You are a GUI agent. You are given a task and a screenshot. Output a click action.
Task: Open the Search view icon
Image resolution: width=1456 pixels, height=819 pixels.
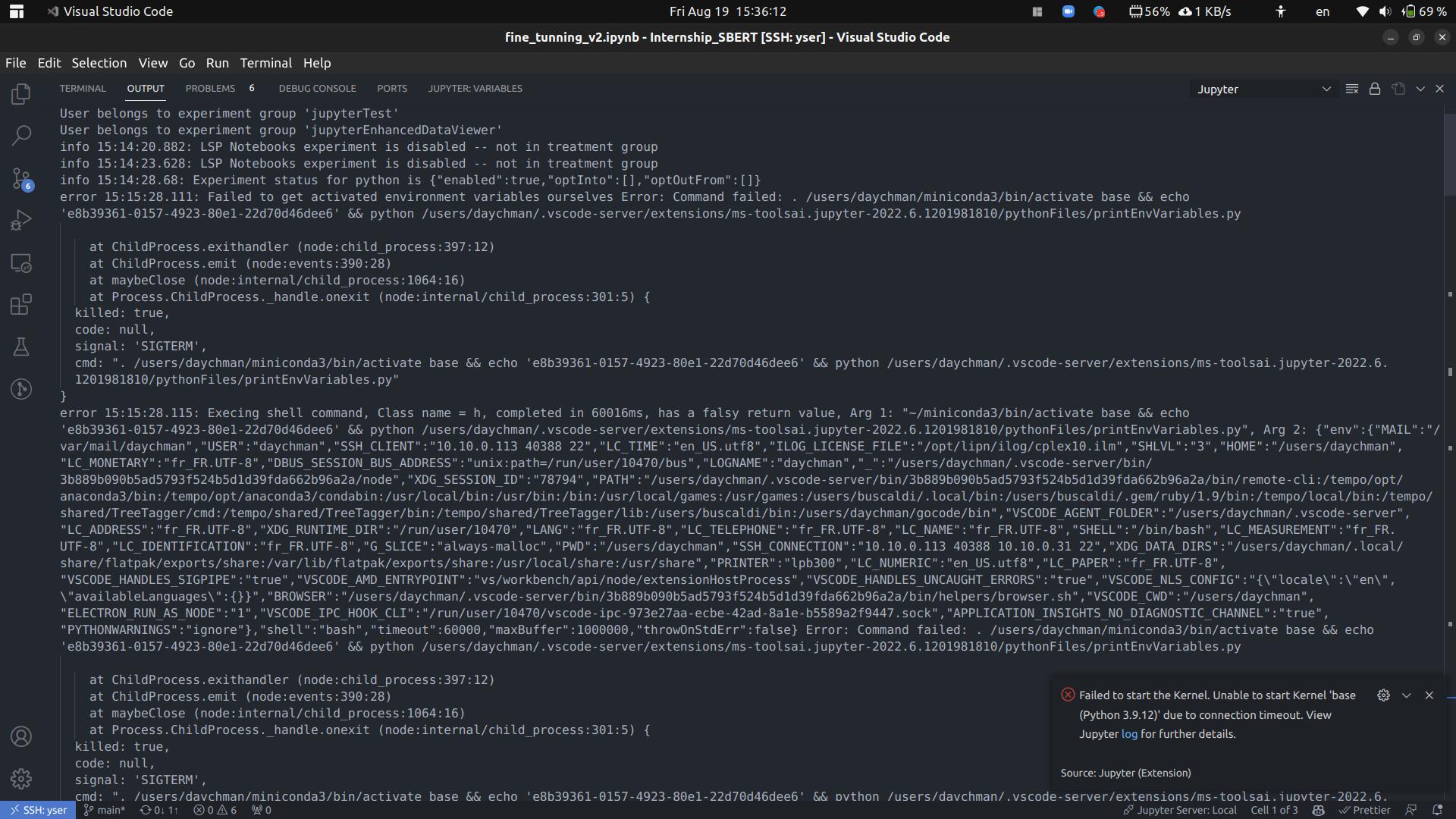21,136
